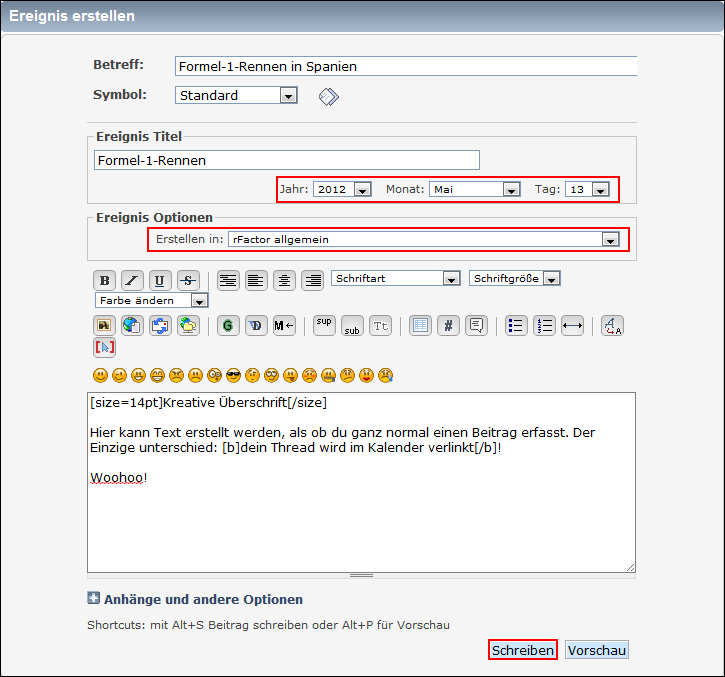Insert an image tag
The width and height of the screenshot is (725, 677).
pos(104,326)
